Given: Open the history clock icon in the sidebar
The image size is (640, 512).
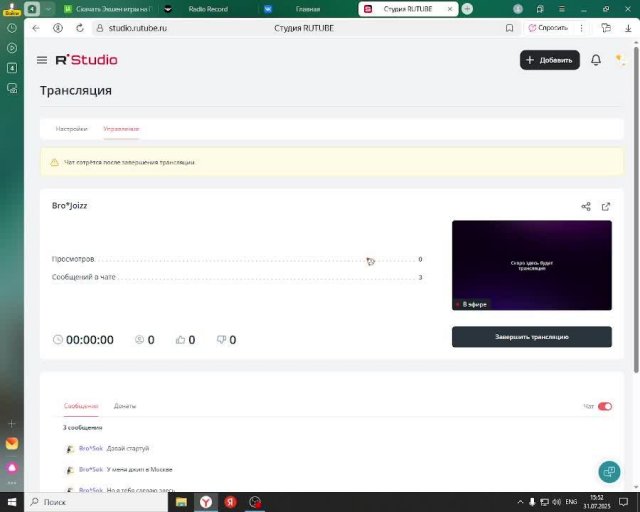Looking at the screenshot, I should point(12,28).
